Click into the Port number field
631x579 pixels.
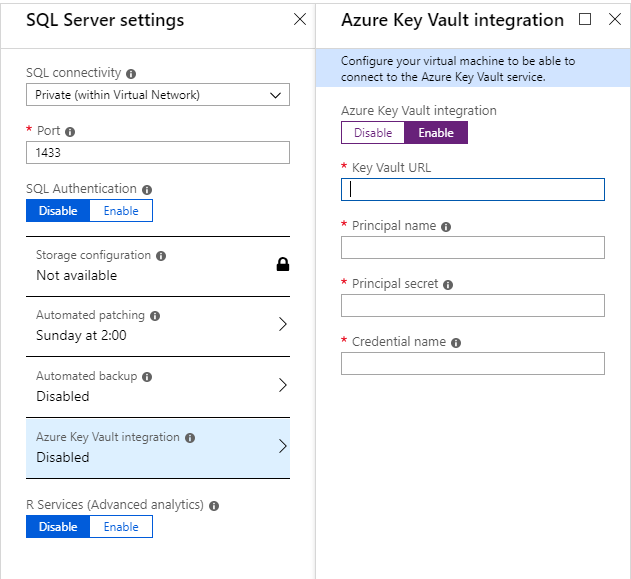[158, 152]
